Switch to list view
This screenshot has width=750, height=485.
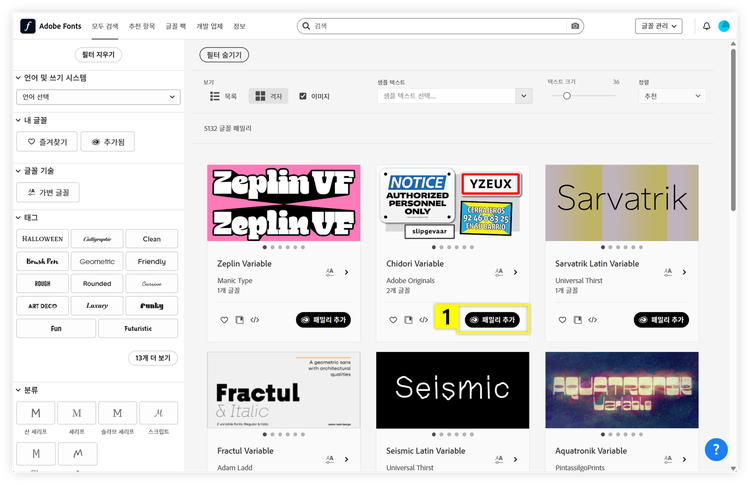point(223,96)
